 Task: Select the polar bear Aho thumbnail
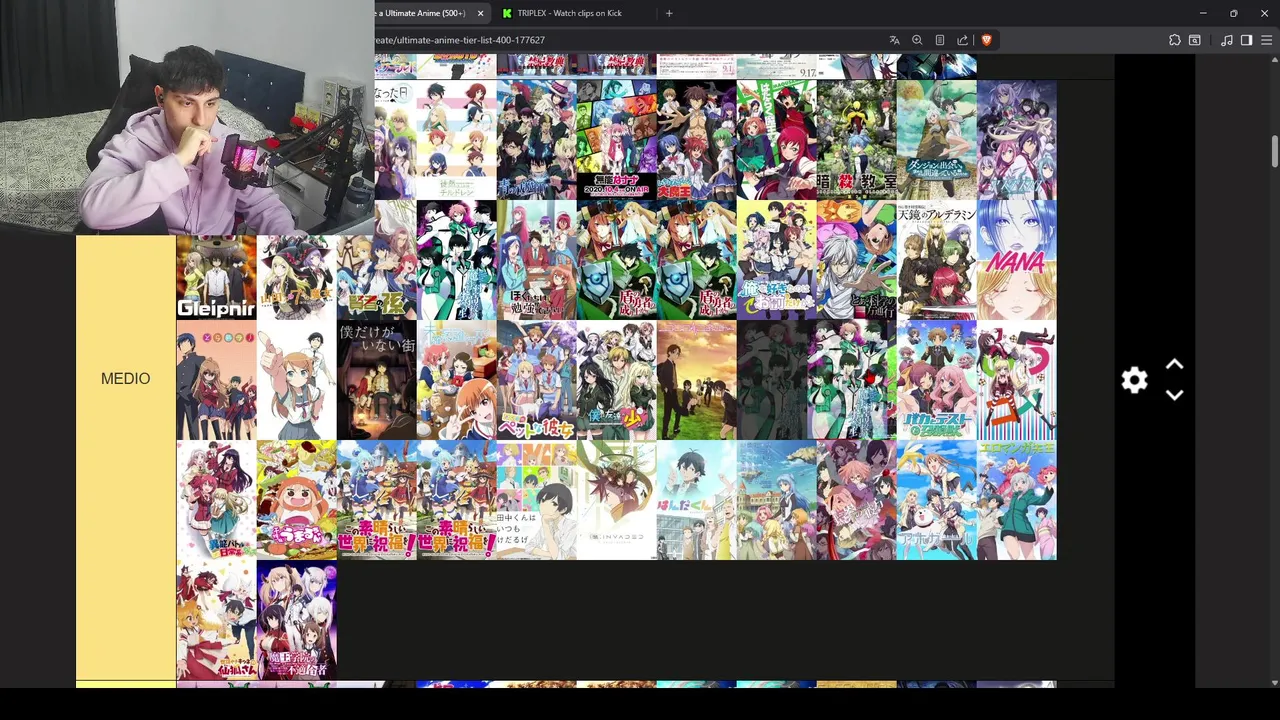(x=936, y=500)
